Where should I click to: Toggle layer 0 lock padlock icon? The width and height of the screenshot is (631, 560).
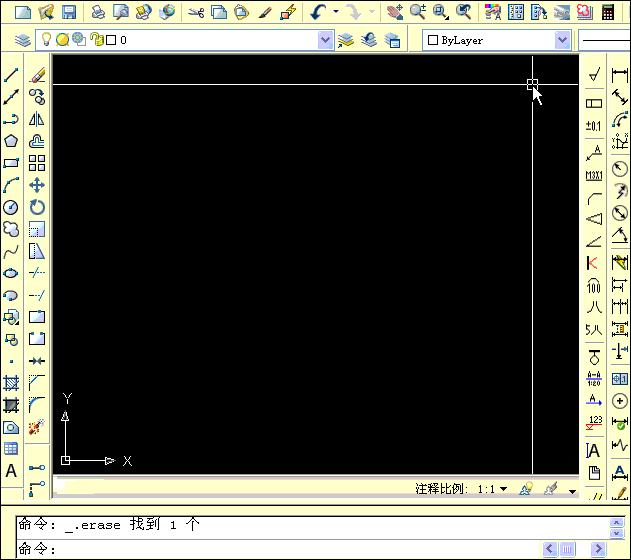pos(97,39)
